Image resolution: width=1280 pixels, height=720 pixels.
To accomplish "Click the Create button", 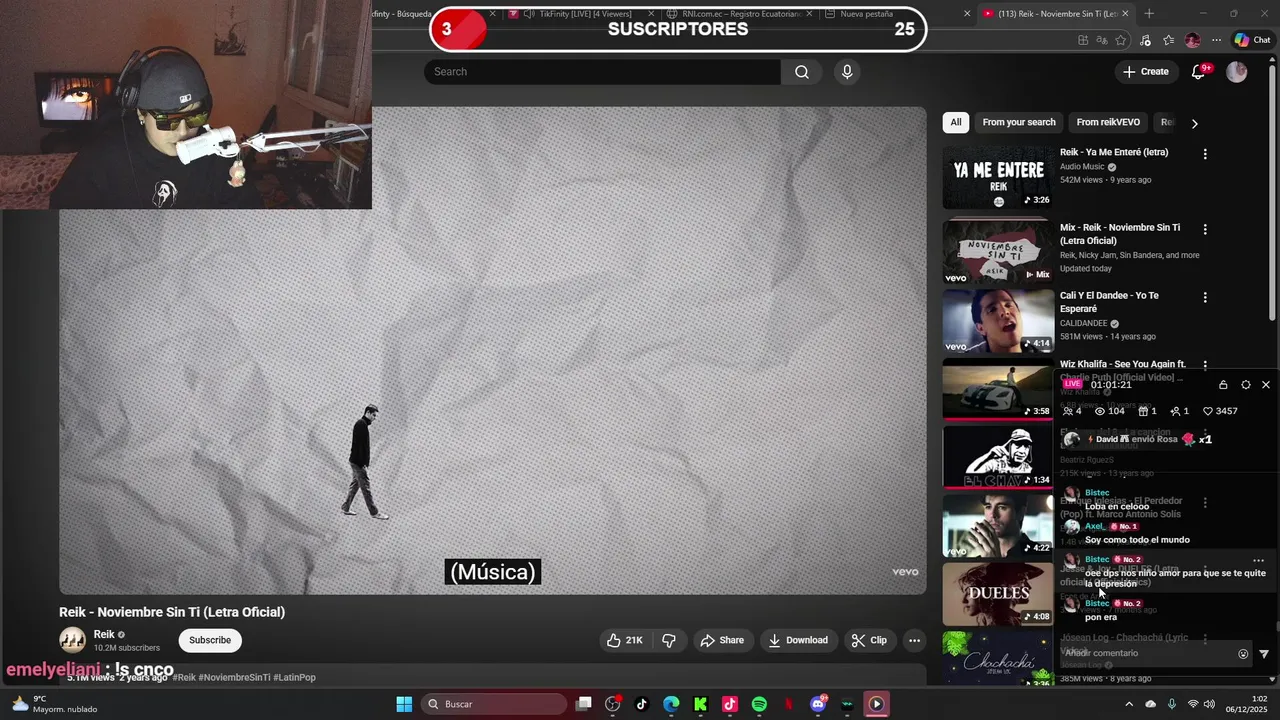I will (1146, 72).
